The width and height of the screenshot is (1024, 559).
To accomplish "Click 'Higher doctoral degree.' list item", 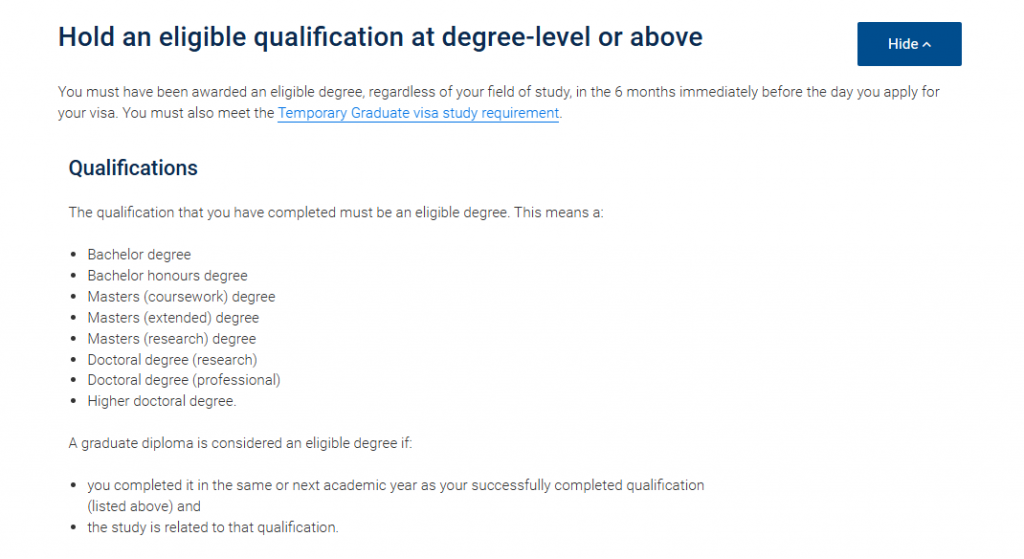I will pos(162,401).
